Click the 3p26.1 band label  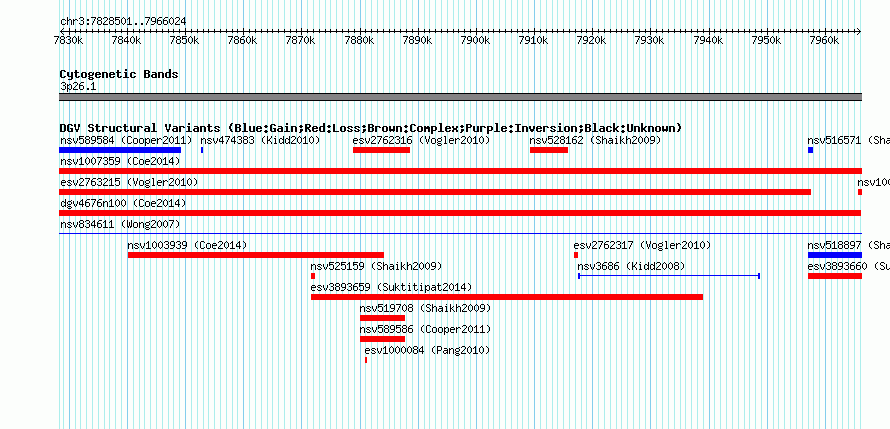pyautogui.click(x=78, y=86)
